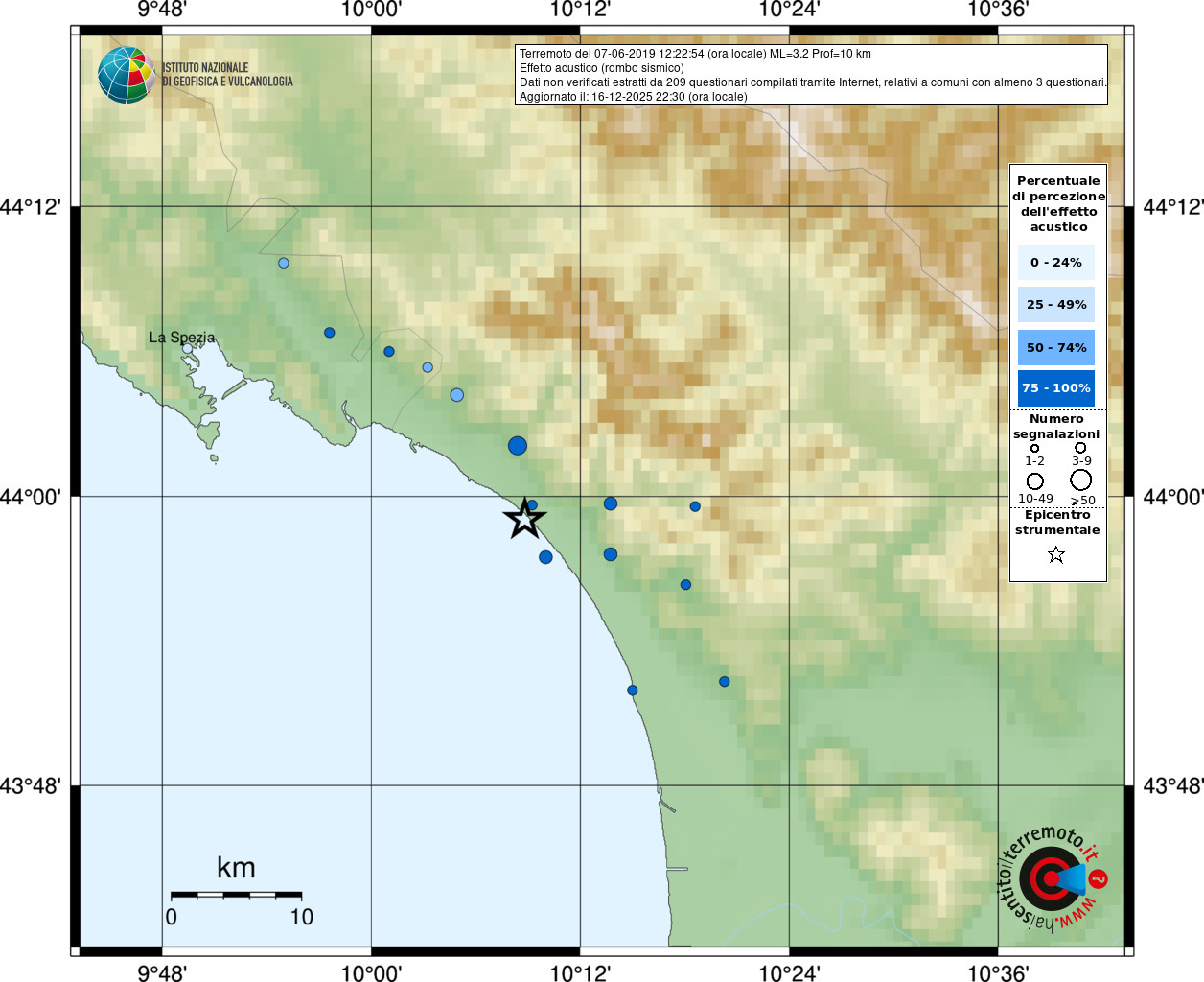Click the 'Terremoto del 07-06-2019' header line

click(x=696, y=54)
